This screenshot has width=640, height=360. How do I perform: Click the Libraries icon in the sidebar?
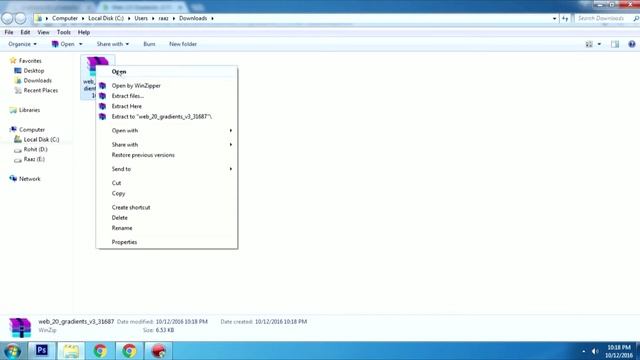(13, 110)
